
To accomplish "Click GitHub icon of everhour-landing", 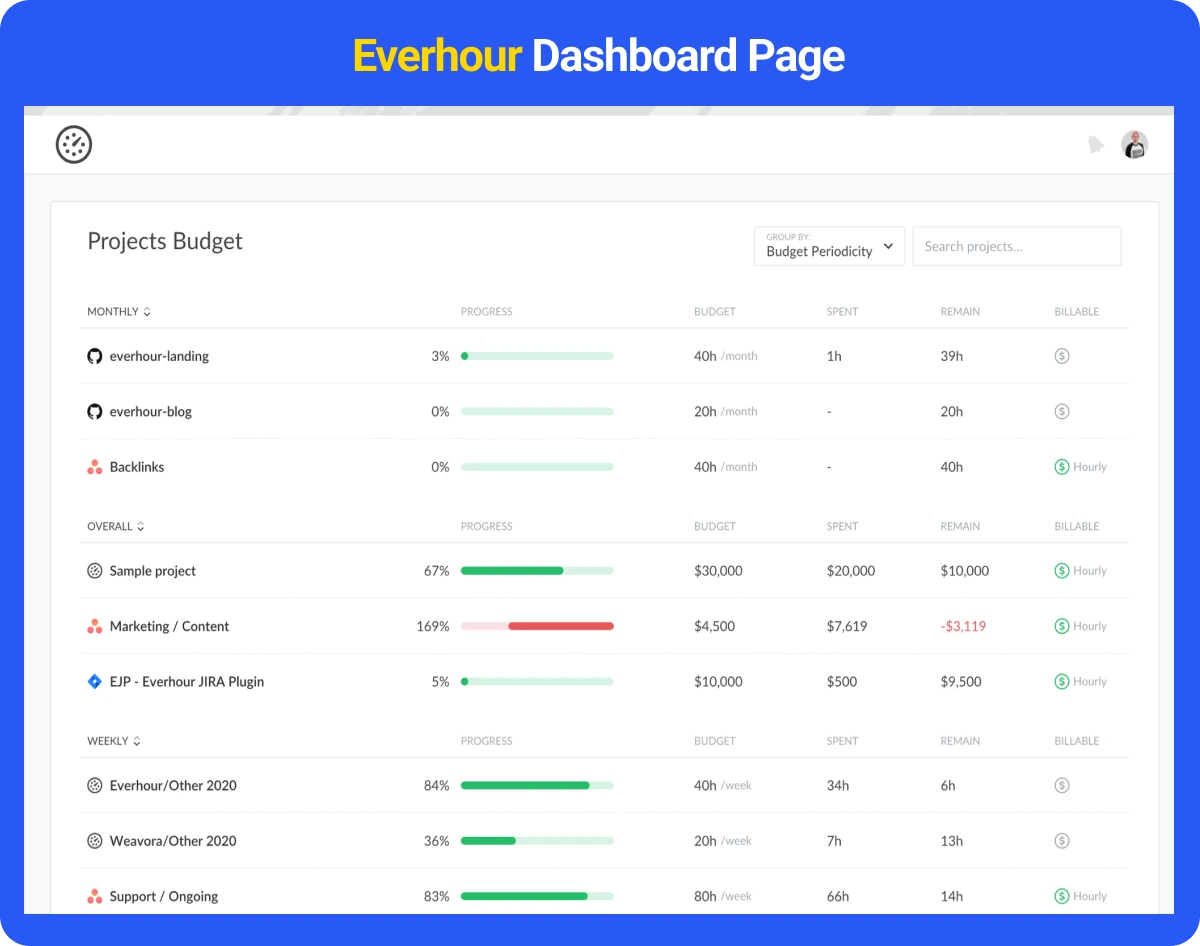I will [x=95, y=356].
